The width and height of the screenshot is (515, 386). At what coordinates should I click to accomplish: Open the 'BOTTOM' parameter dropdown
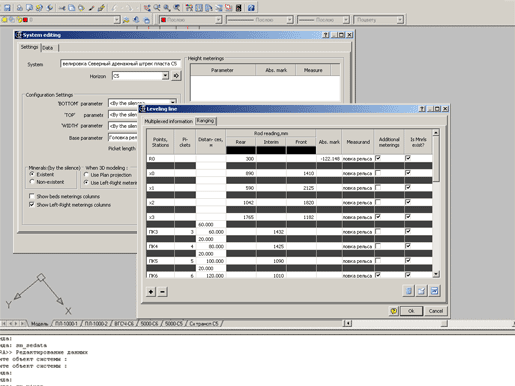(x=173, y=102)
